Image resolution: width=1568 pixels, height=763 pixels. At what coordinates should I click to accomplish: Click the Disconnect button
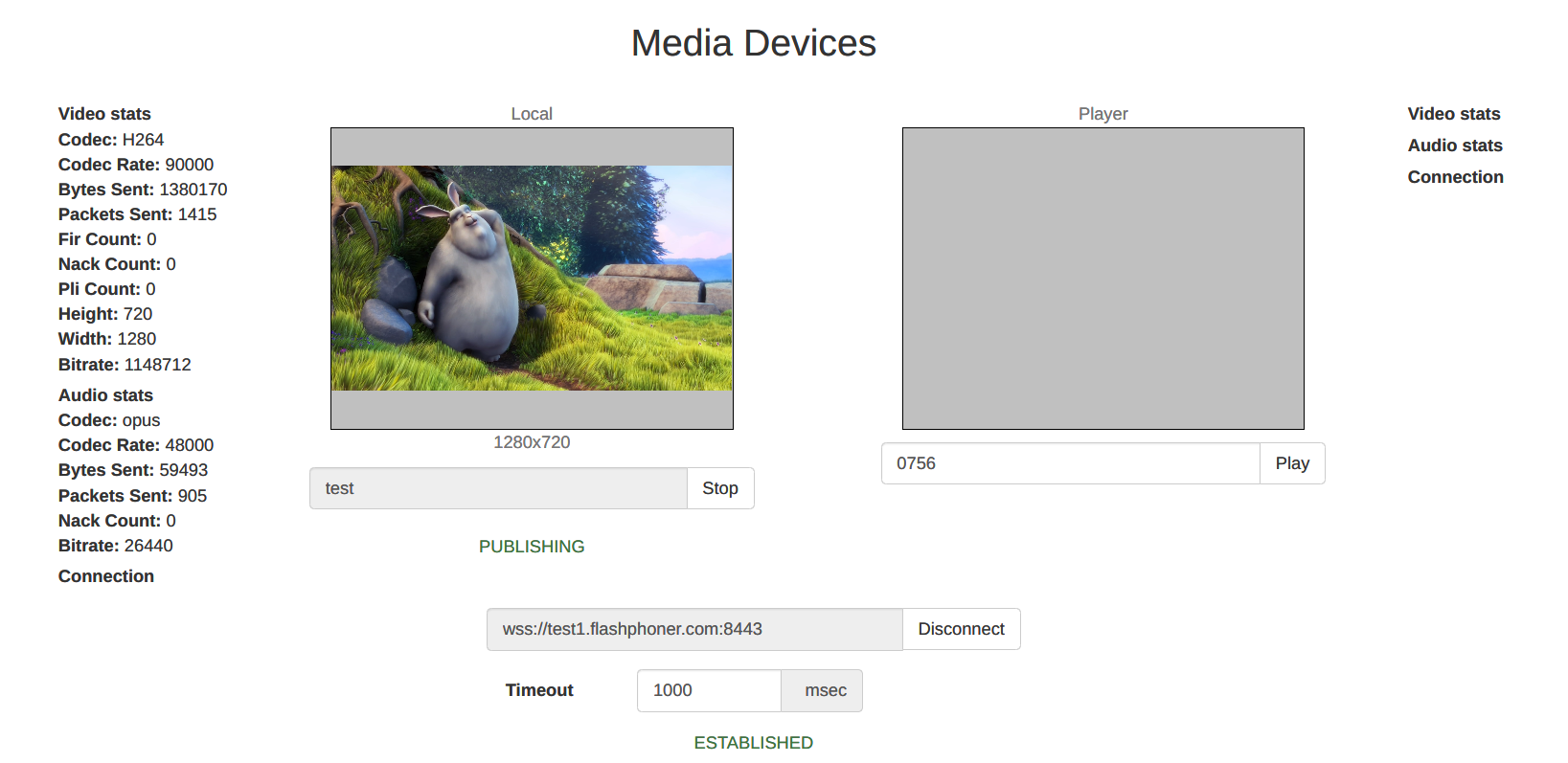click(x=961, y=629)
